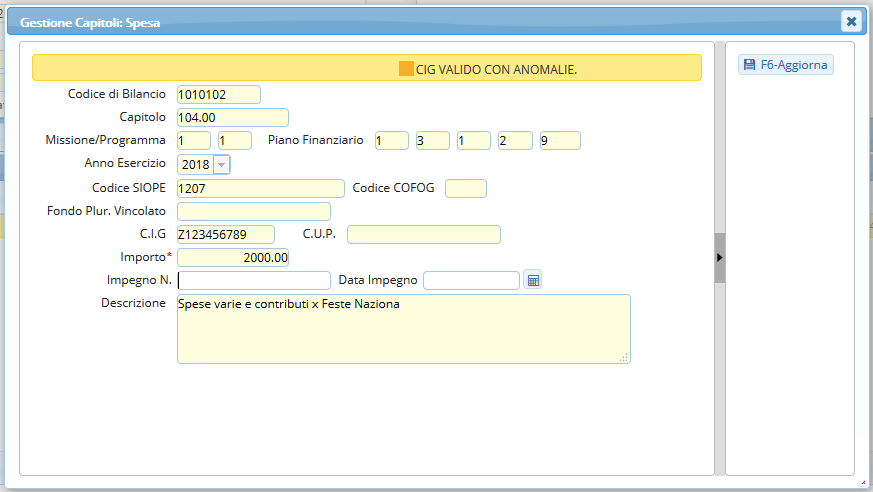Open the Data Impegno calendar picker
The image size is (873, 492).
coord(533,281)
